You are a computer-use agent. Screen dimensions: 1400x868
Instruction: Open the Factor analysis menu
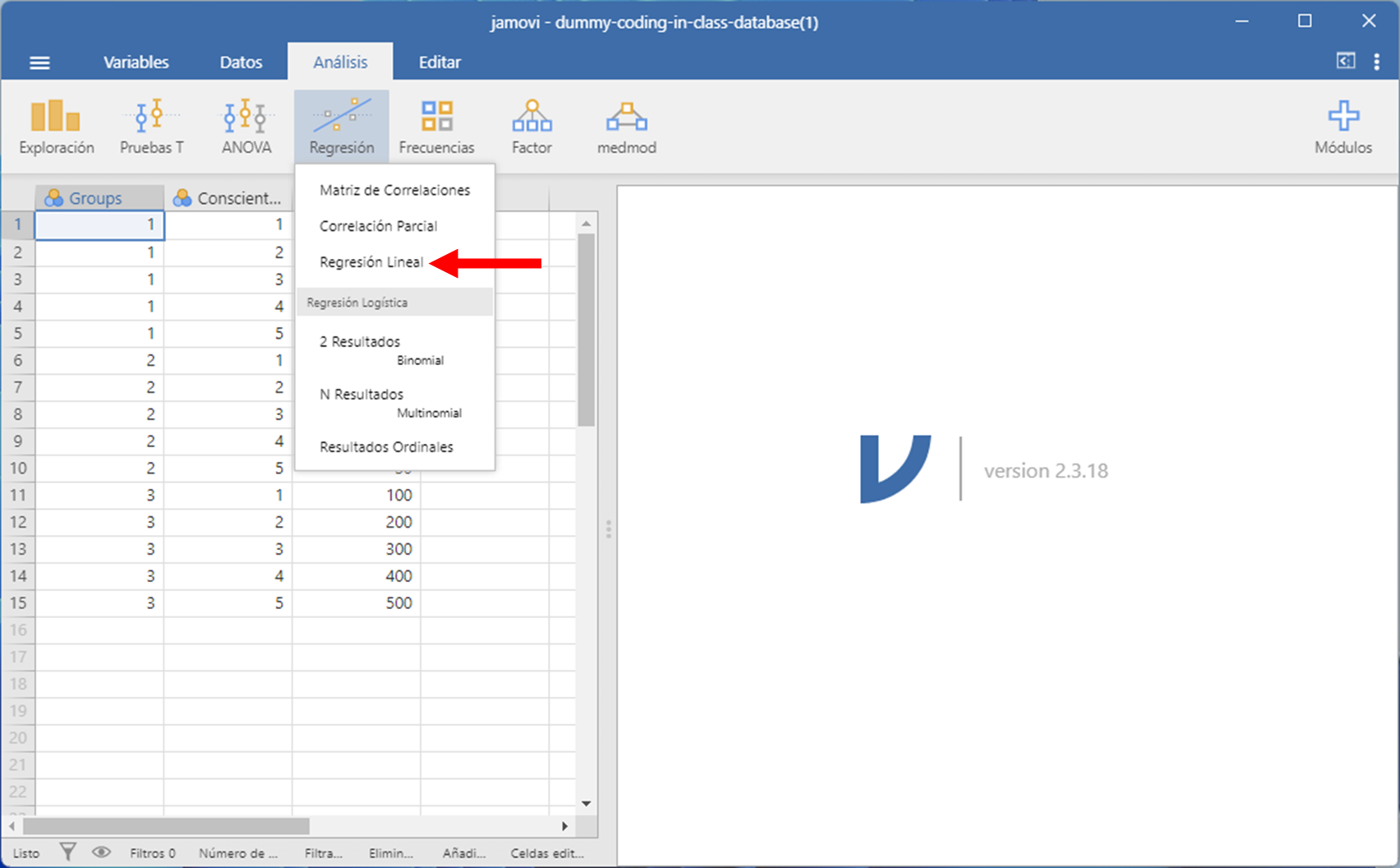click(532, 127)
